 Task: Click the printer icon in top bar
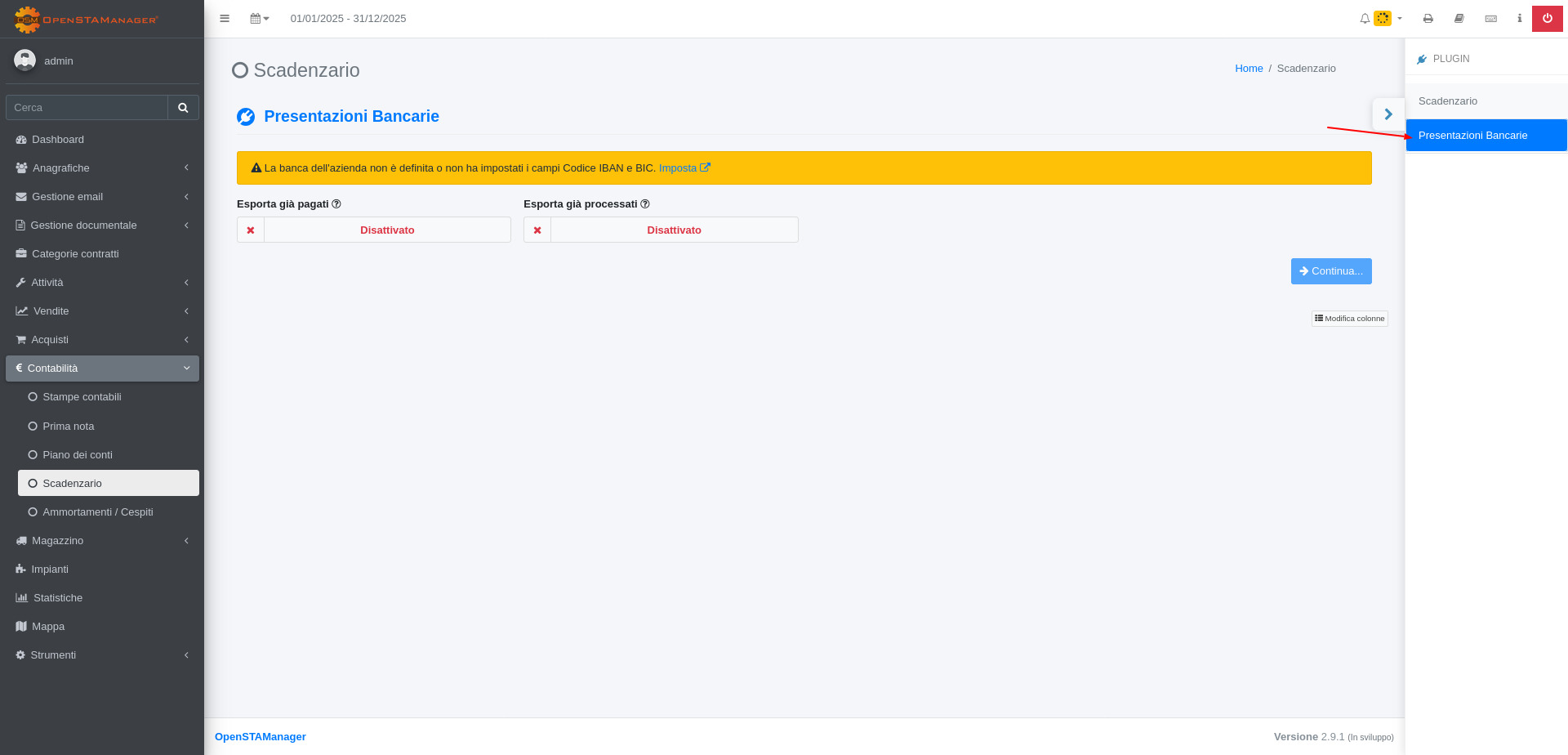click(x=1428, y=18)
